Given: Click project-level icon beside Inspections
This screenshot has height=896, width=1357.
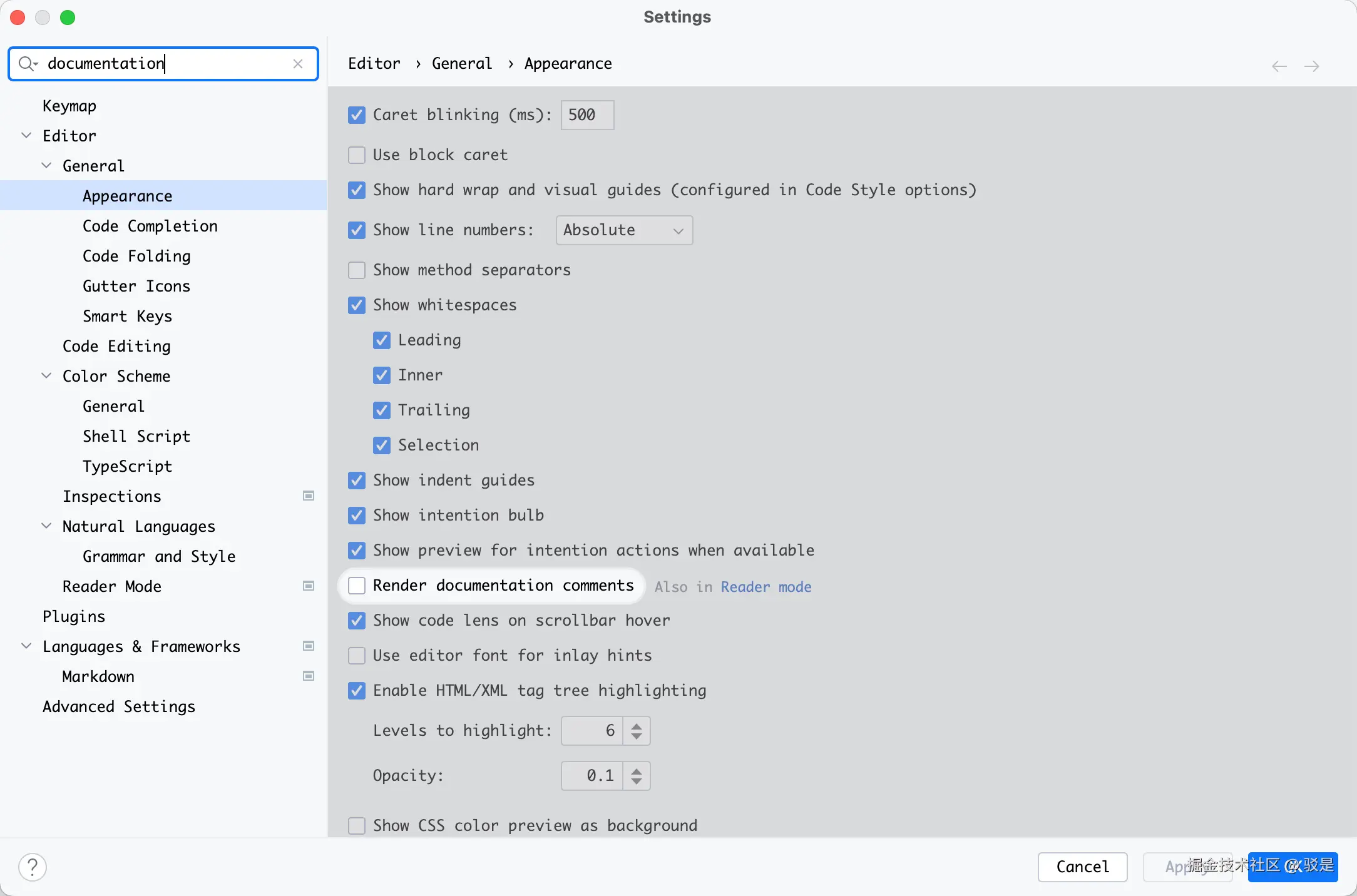Looking at the screenshot, I should tap(309, 496).
